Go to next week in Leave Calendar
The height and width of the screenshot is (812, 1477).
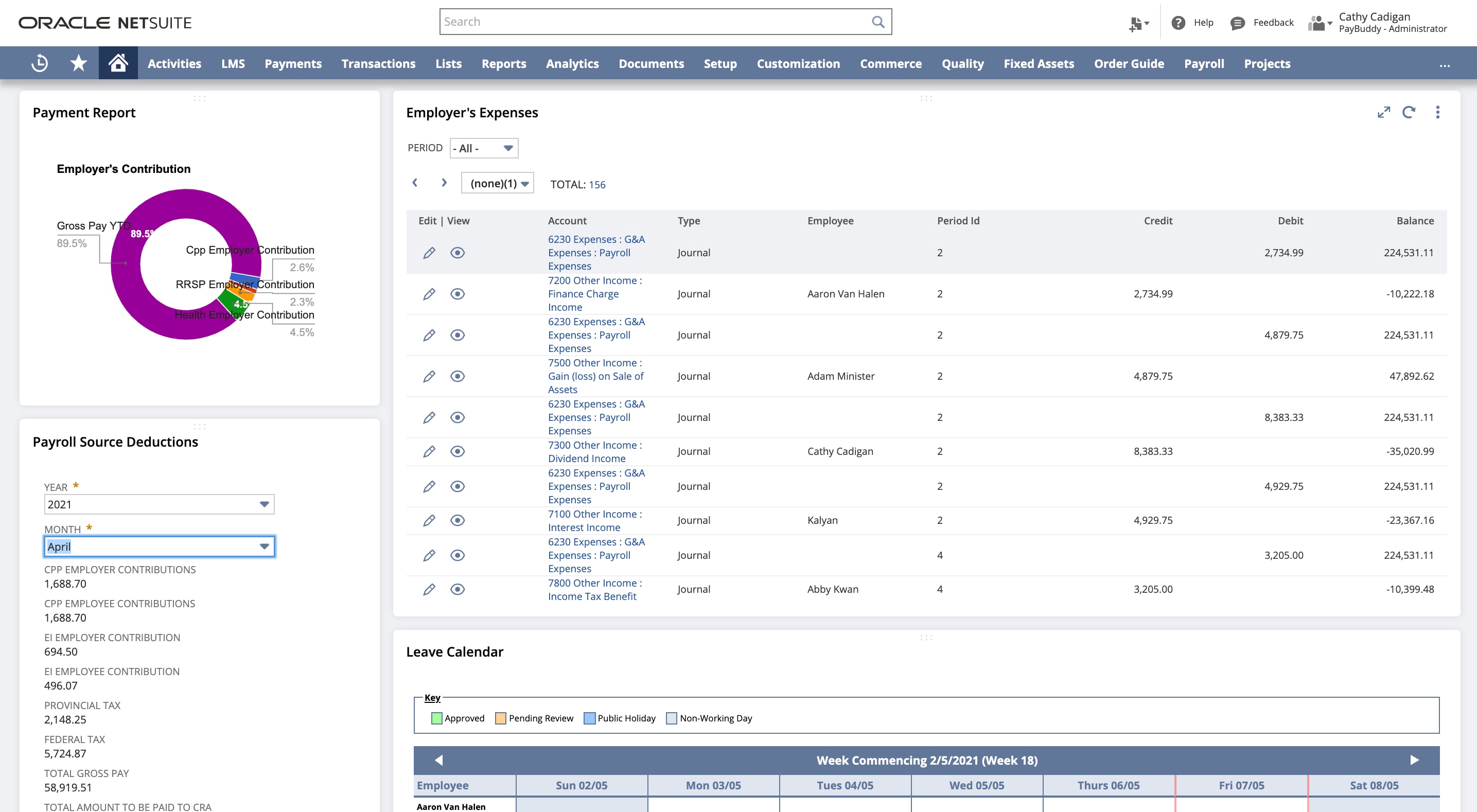tap(1414, 760)
